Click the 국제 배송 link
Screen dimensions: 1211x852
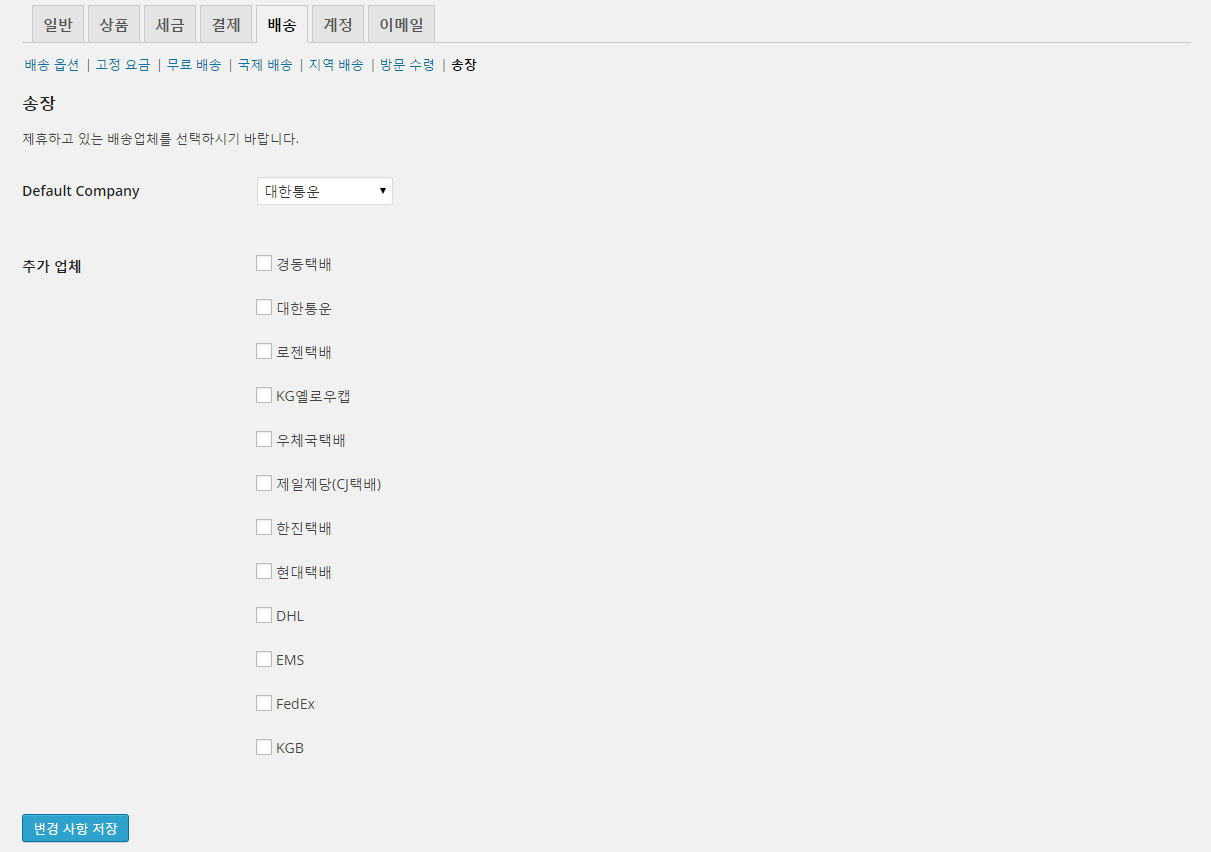click(265, 65)
